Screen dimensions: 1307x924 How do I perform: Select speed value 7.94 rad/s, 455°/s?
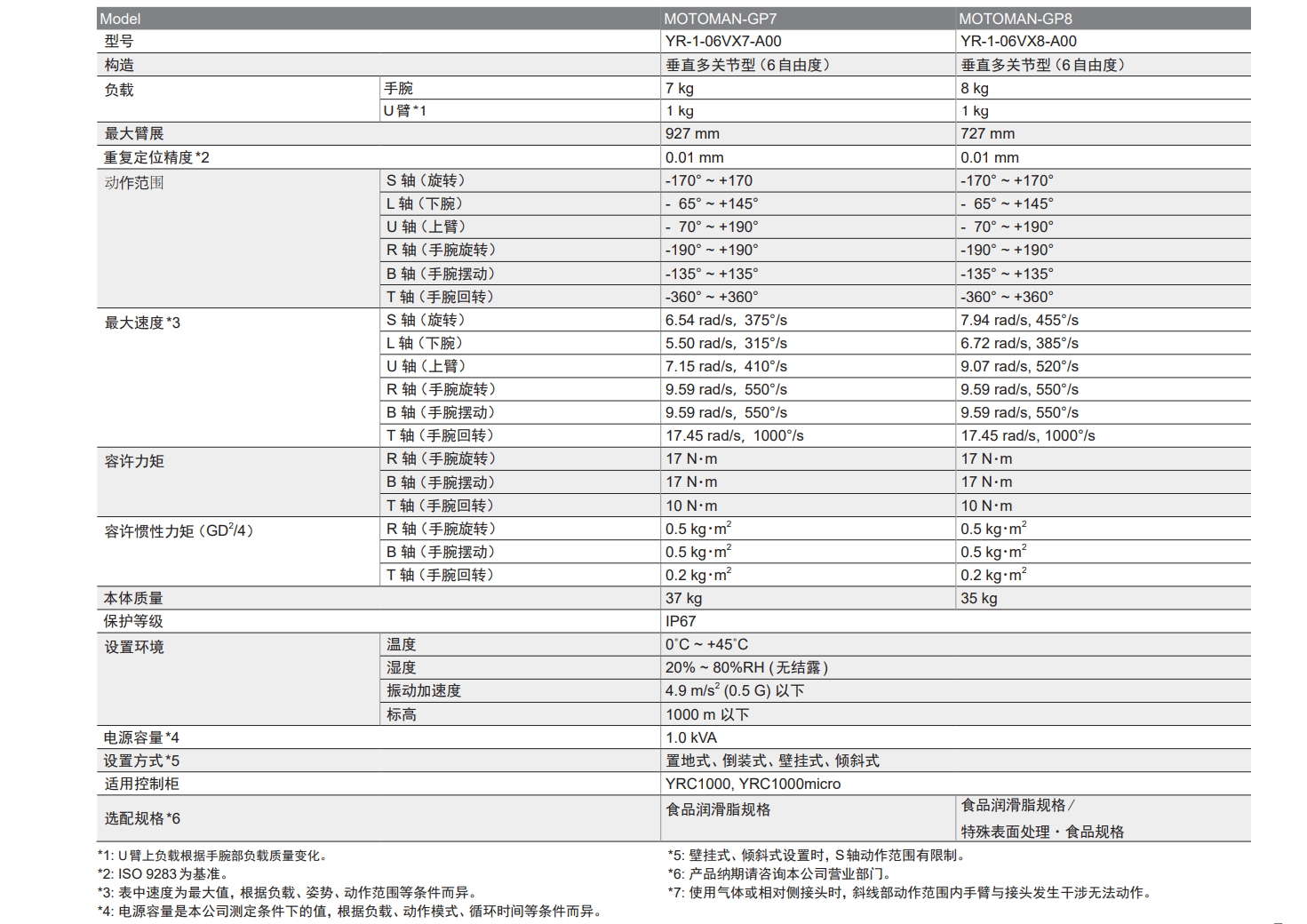click(1019, 320)
